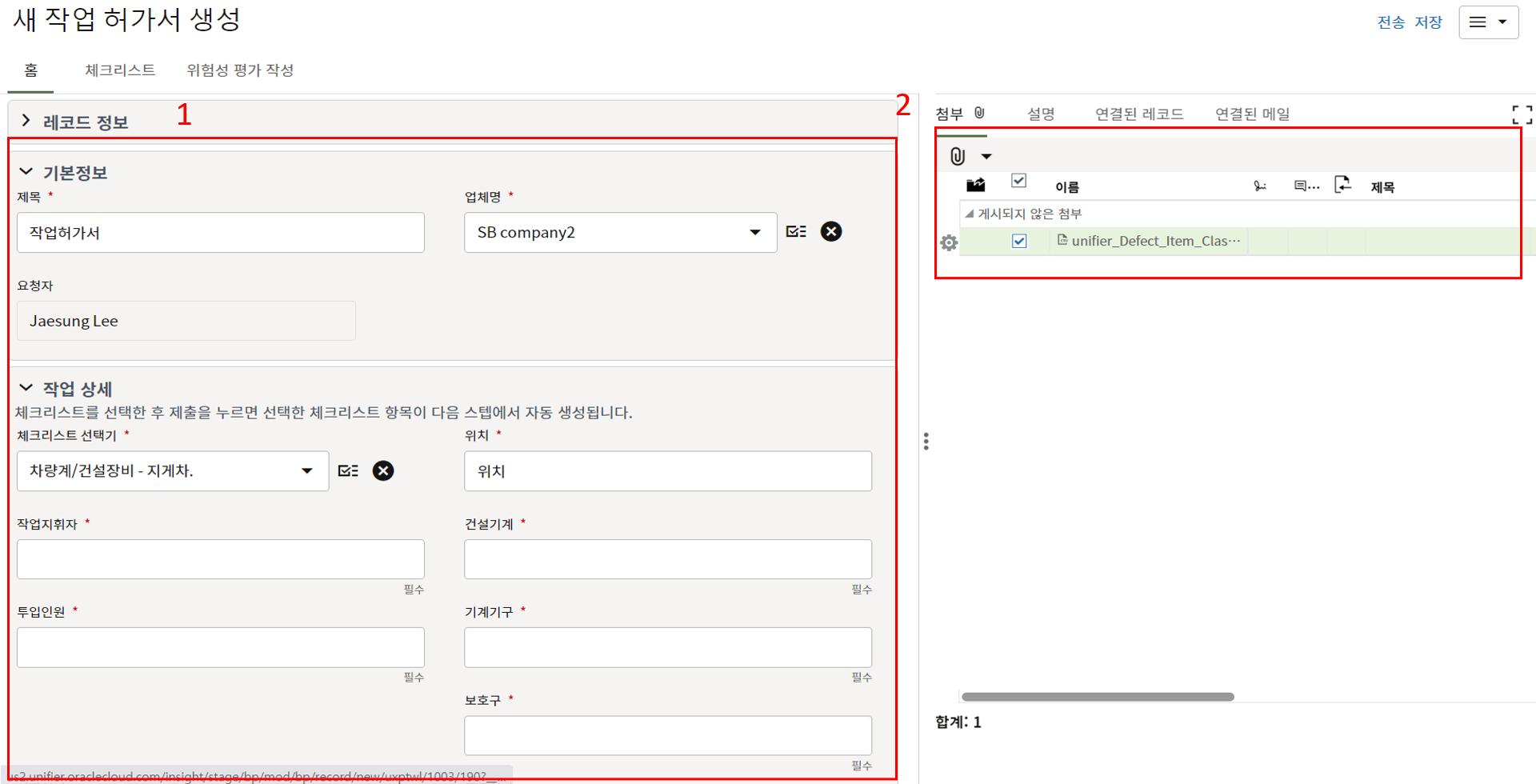Click the folder image icon in attachment header
Viewport: 1536px width, 784px height.
coord(975,186)
